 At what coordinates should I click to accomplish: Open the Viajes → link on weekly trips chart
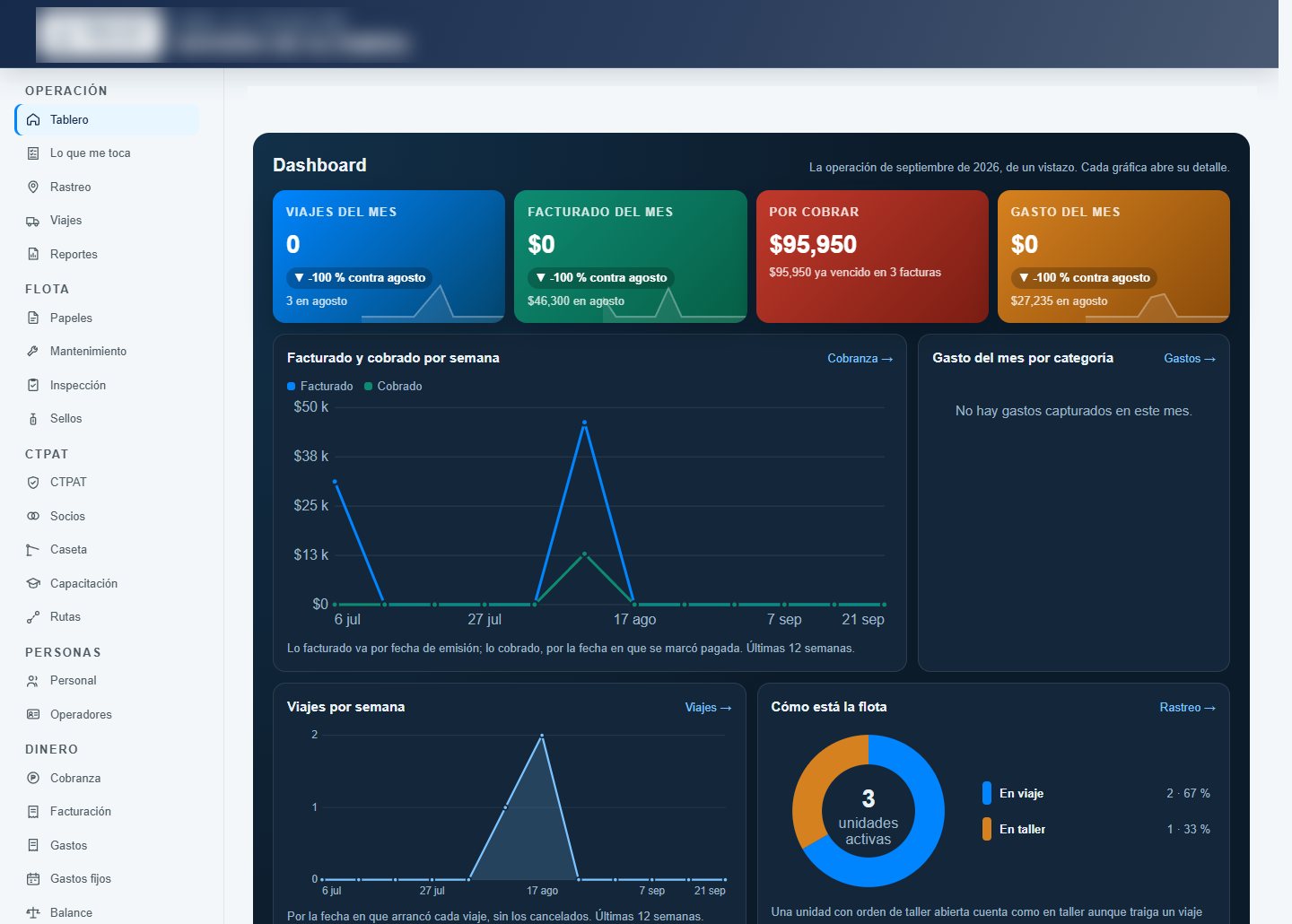tap(708, 708)
